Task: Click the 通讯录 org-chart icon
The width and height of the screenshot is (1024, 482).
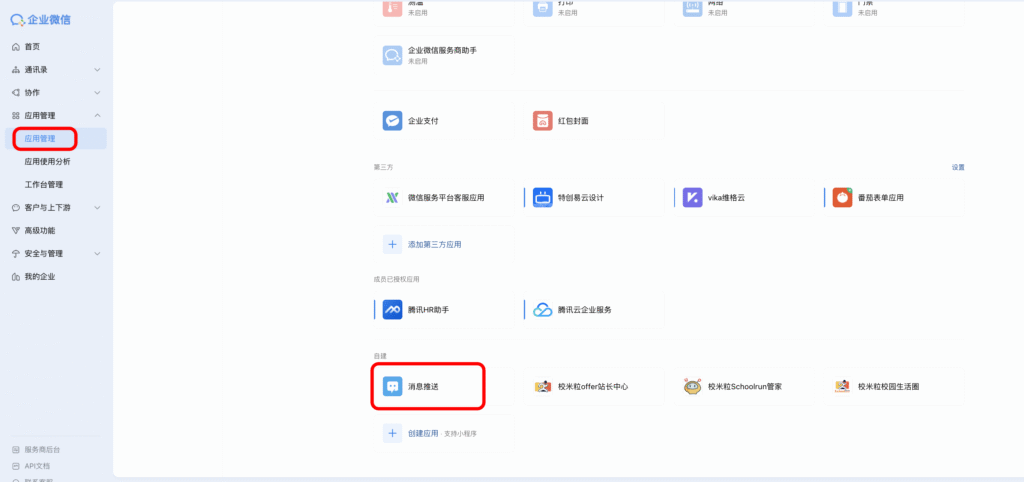Action: (16, 70)
